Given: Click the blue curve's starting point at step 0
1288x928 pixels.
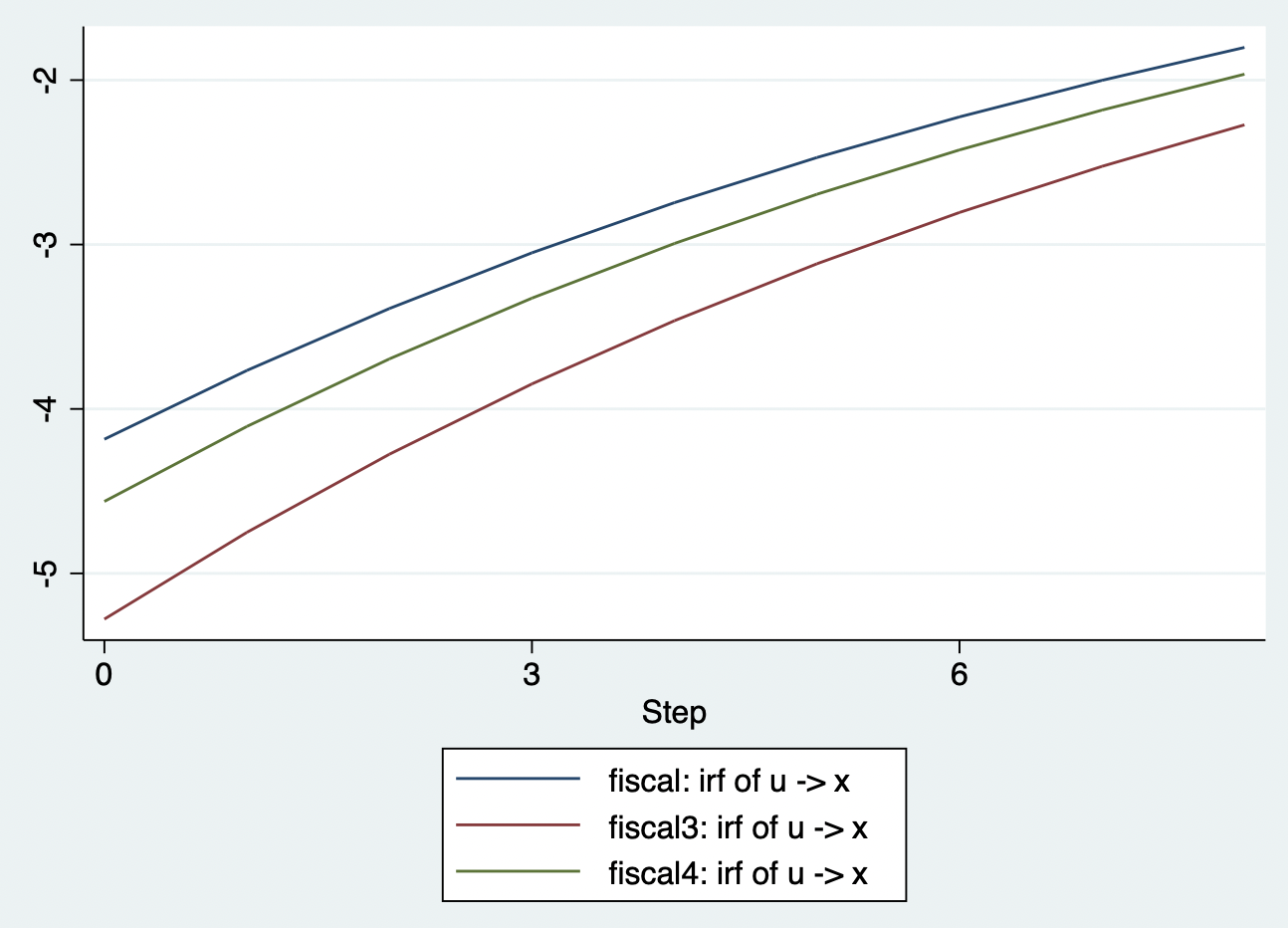Looking at the screenshot, I should click(105, 438).
